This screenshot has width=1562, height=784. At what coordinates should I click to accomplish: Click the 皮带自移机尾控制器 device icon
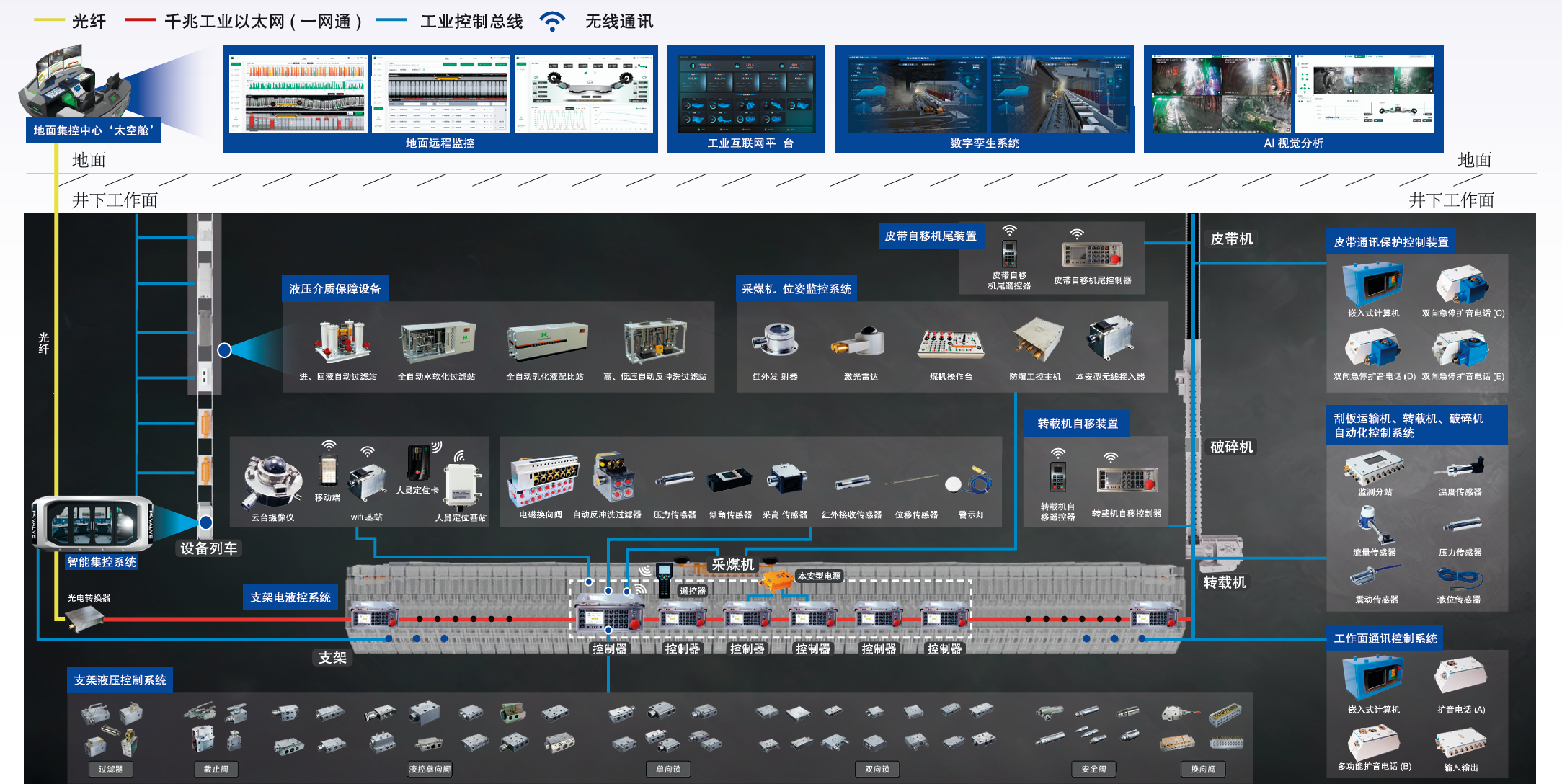pos(1092,254)
